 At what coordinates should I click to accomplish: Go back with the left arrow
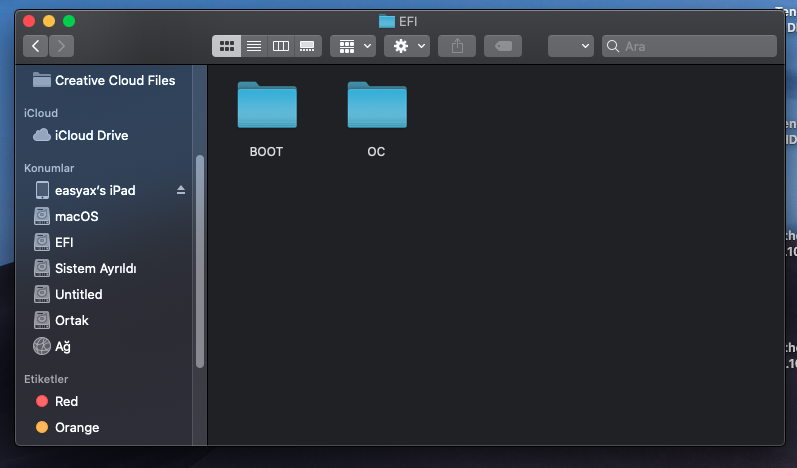click(37, 46)
